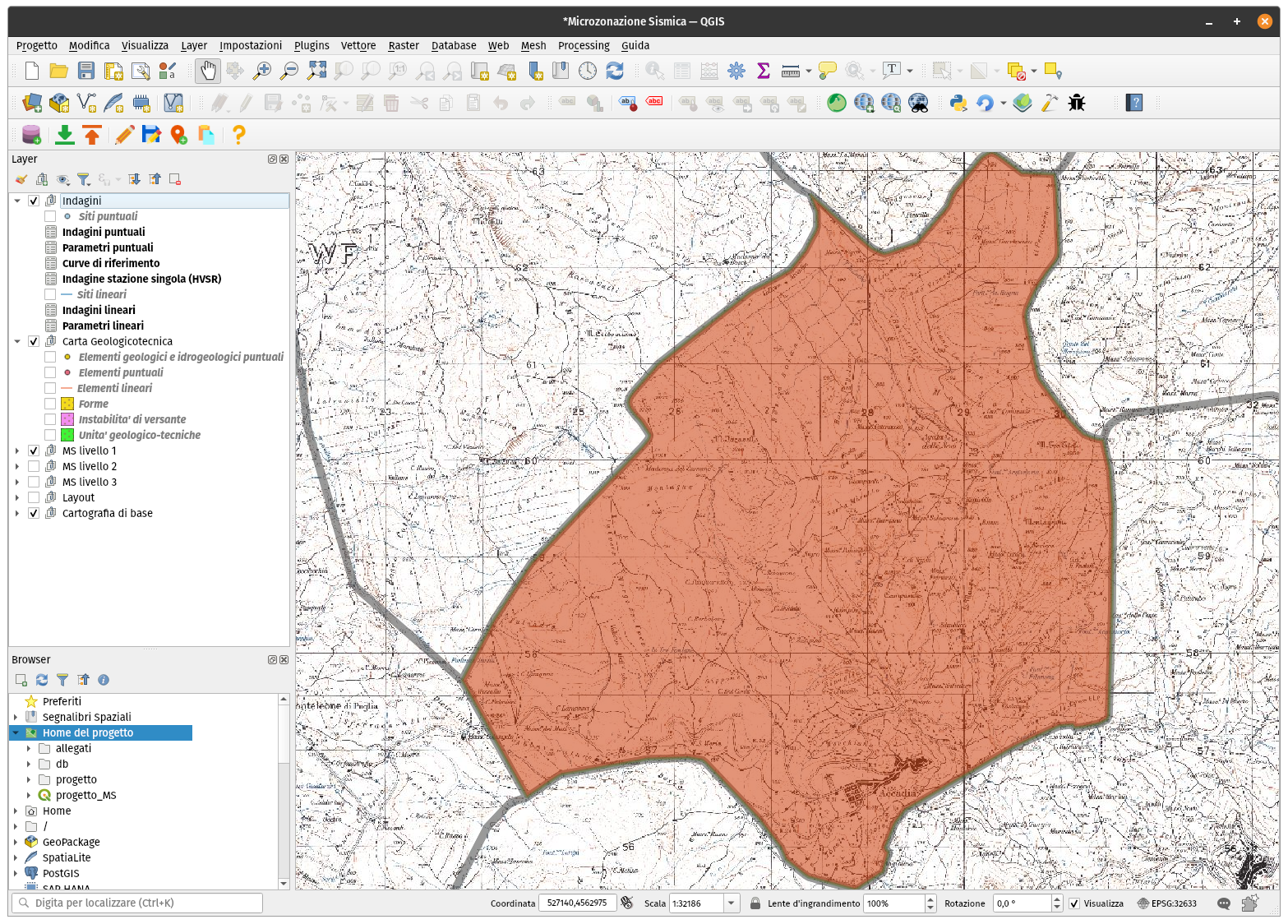This screenshot has width=1288, height=924.
Task: Enable the Siti lineari layer checkbox
Action: tap(50, 294)
